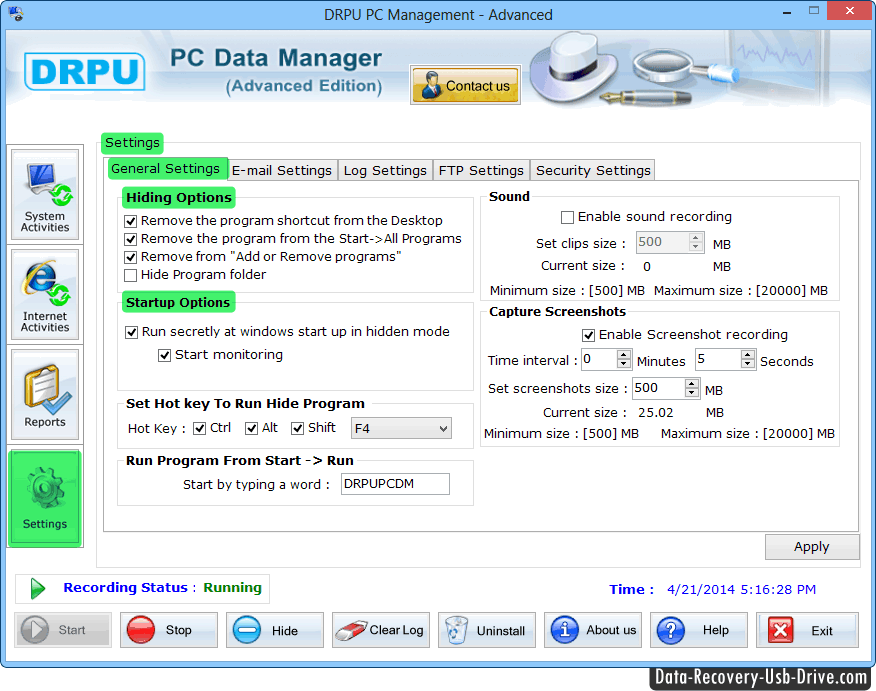Image resolution: width=876 pixels, height=691 pixels.
Task: Click the red Exit X icon
Action: point(780,631)
